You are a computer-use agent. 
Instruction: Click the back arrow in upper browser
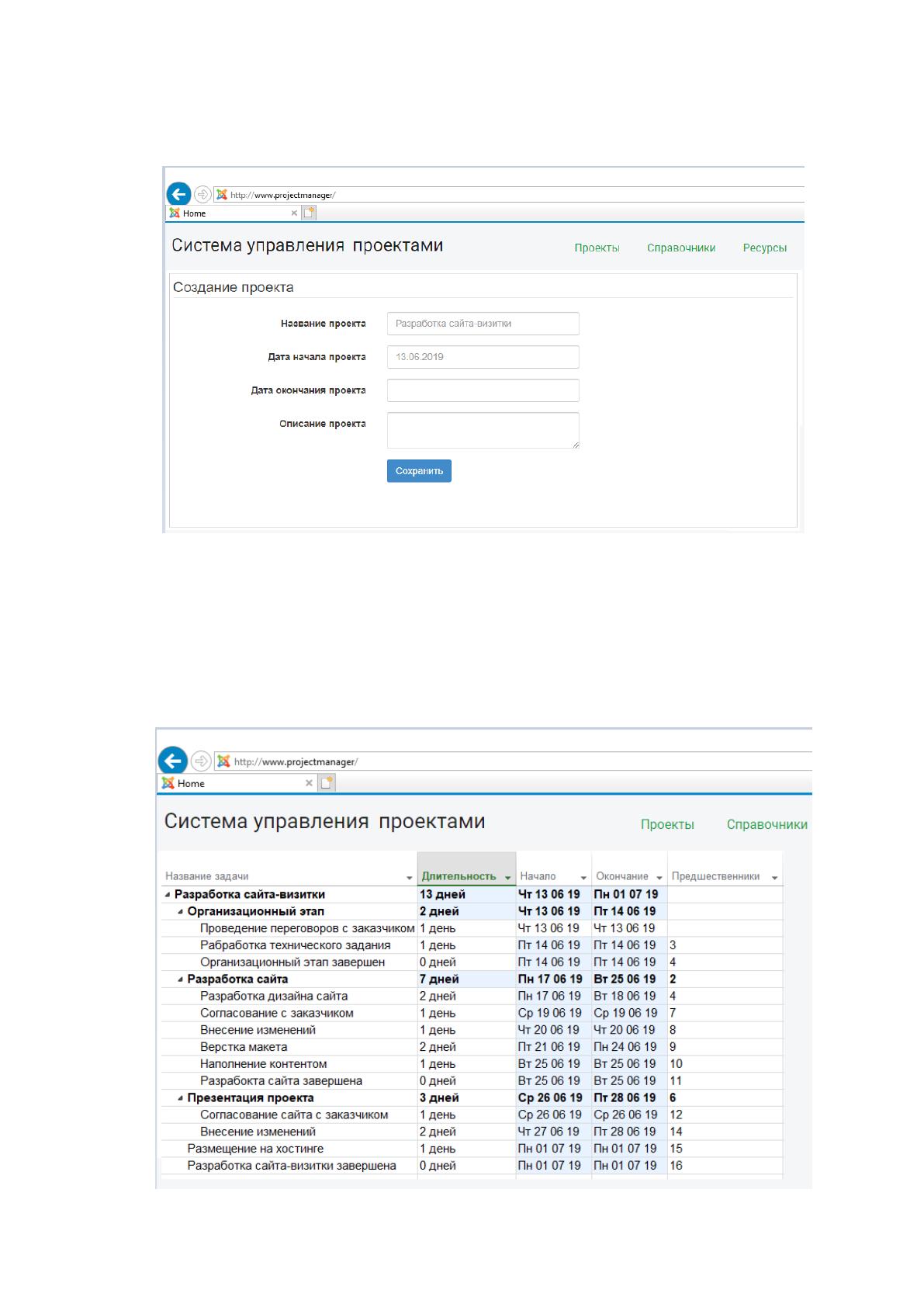pos(179,194)
